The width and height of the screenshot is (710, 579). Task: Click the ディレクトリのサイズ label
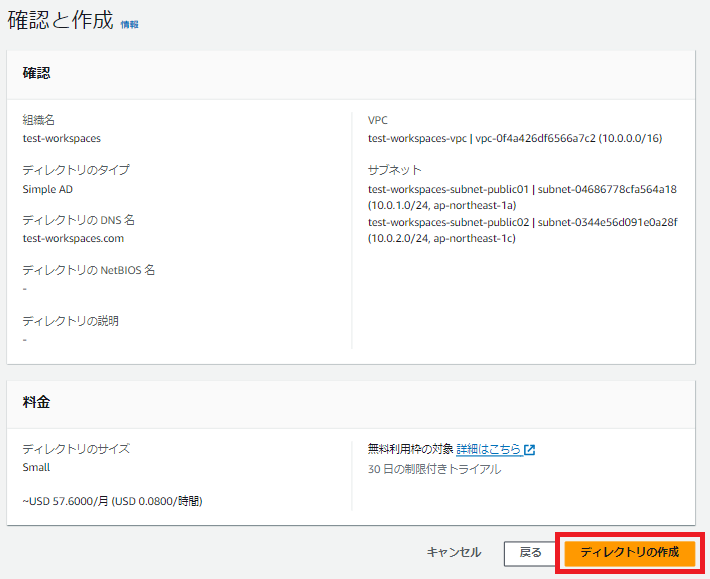(x=76, y=449)
